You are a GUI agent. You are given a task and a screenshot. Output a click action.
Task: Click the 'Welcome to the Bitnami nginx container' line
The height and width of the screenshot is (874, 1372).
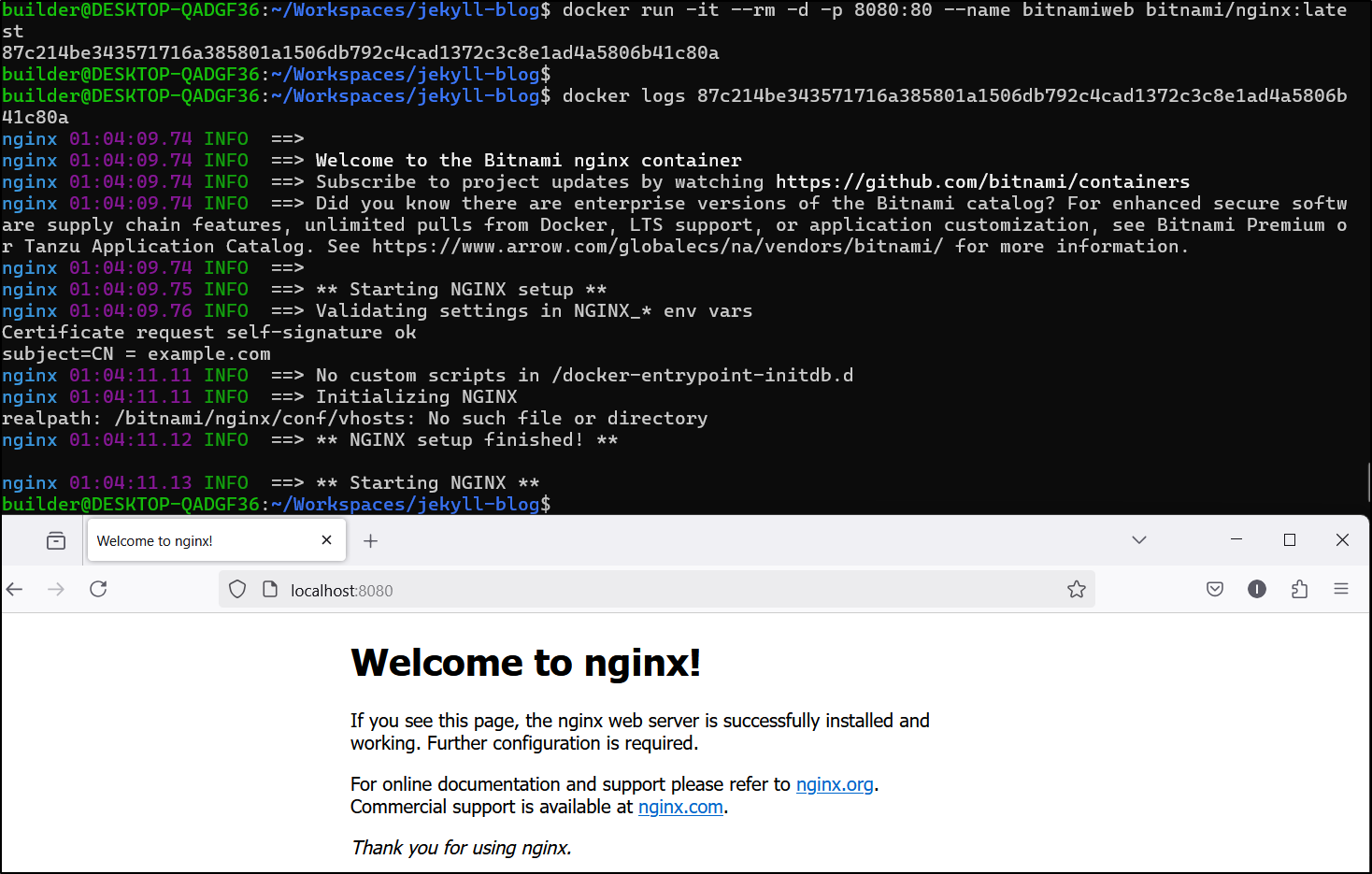[372, 161]
